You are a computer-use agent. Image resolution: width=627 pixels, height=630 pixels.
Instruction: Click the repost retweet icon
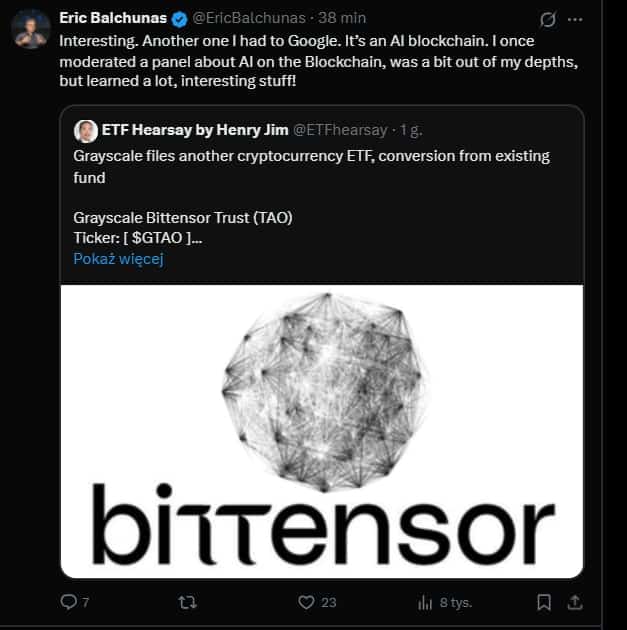click(186, 602)
